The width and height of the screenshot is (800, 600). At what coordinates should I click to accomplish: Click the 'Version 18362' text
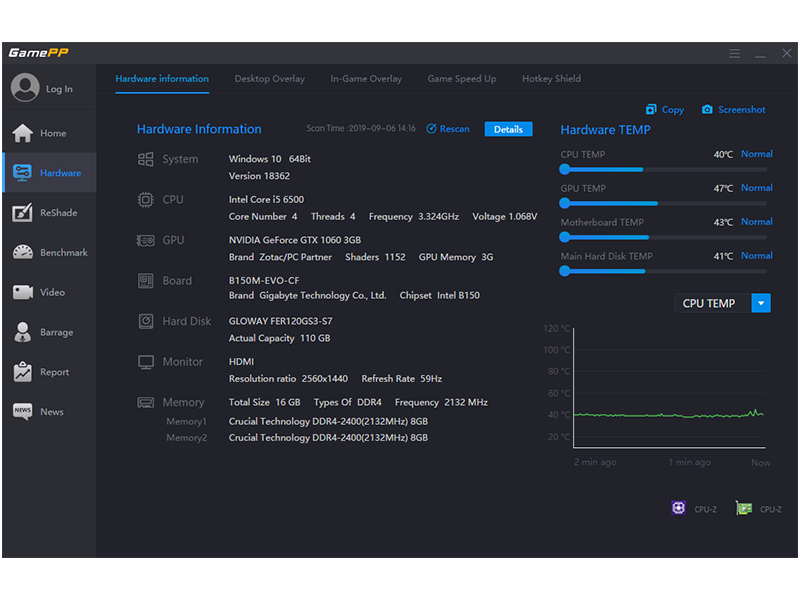[x=259, y=176]
